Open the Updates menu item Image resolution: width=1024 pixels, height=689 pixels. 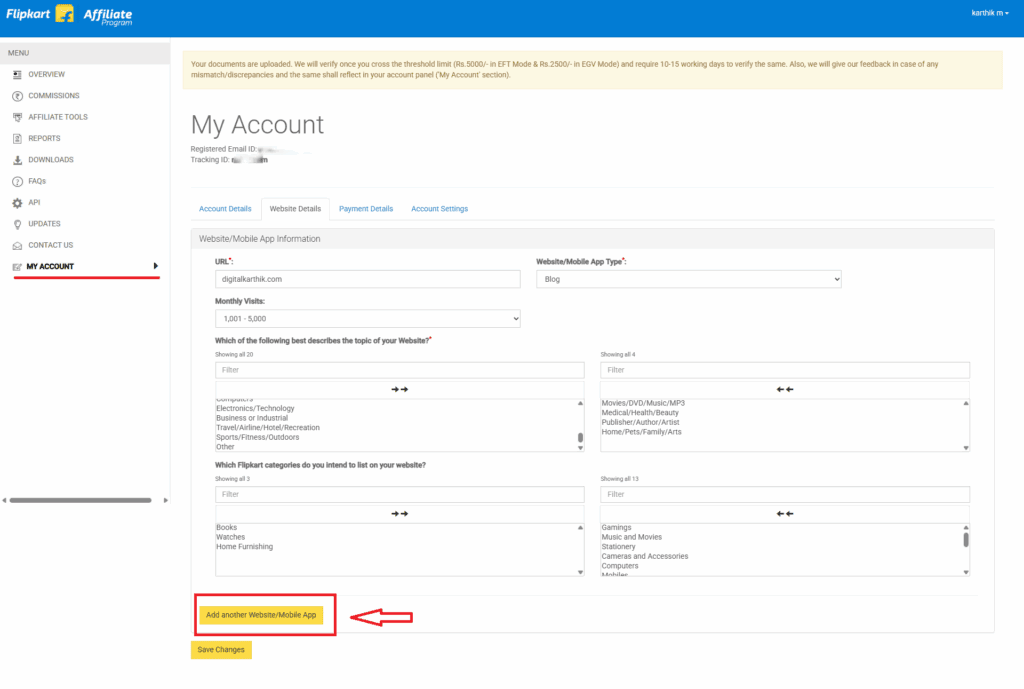[44, 224]
